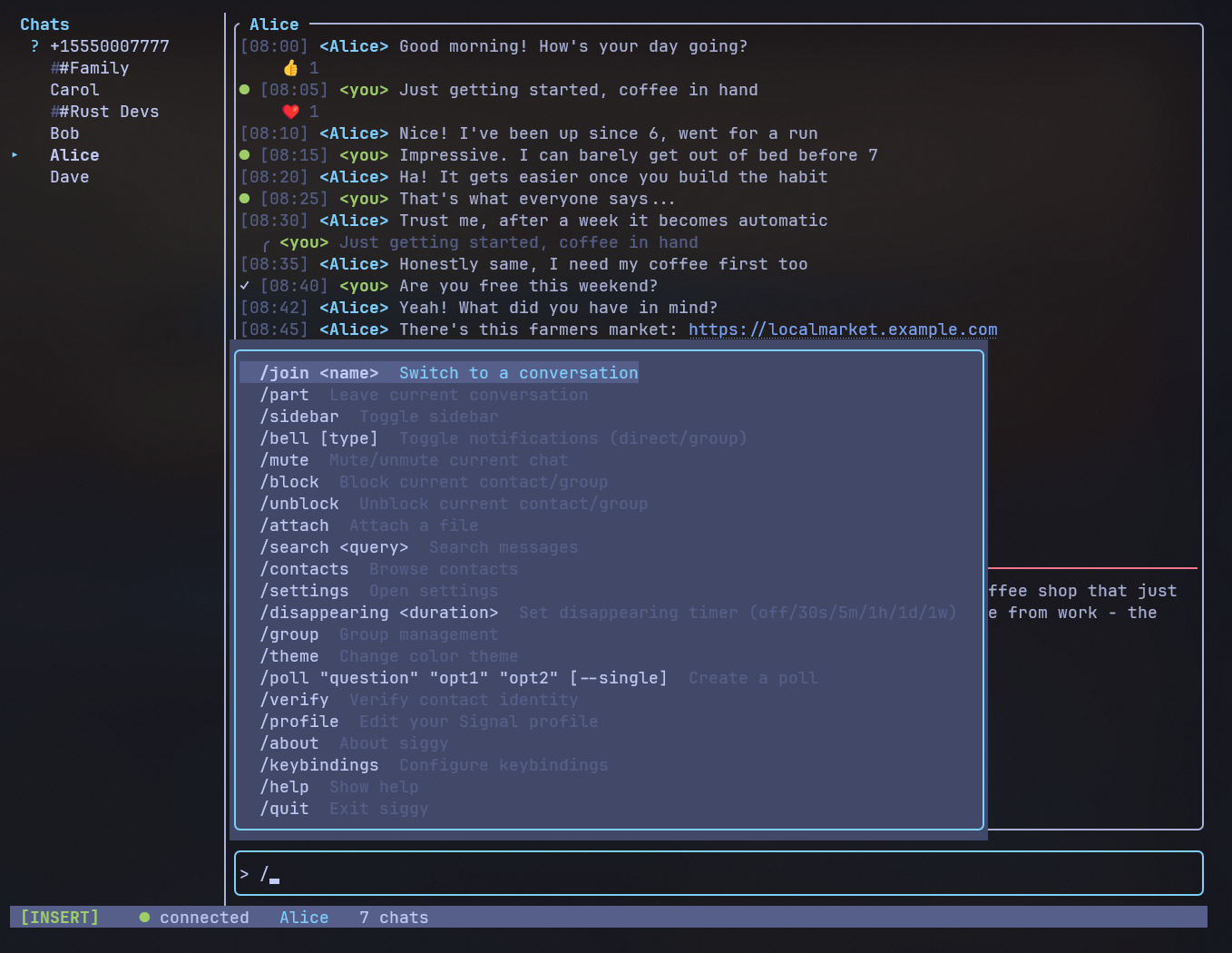Select /mute to mute the current chat
The width and height of the screenshot is (1232, 953).
[x=284, y=459]
